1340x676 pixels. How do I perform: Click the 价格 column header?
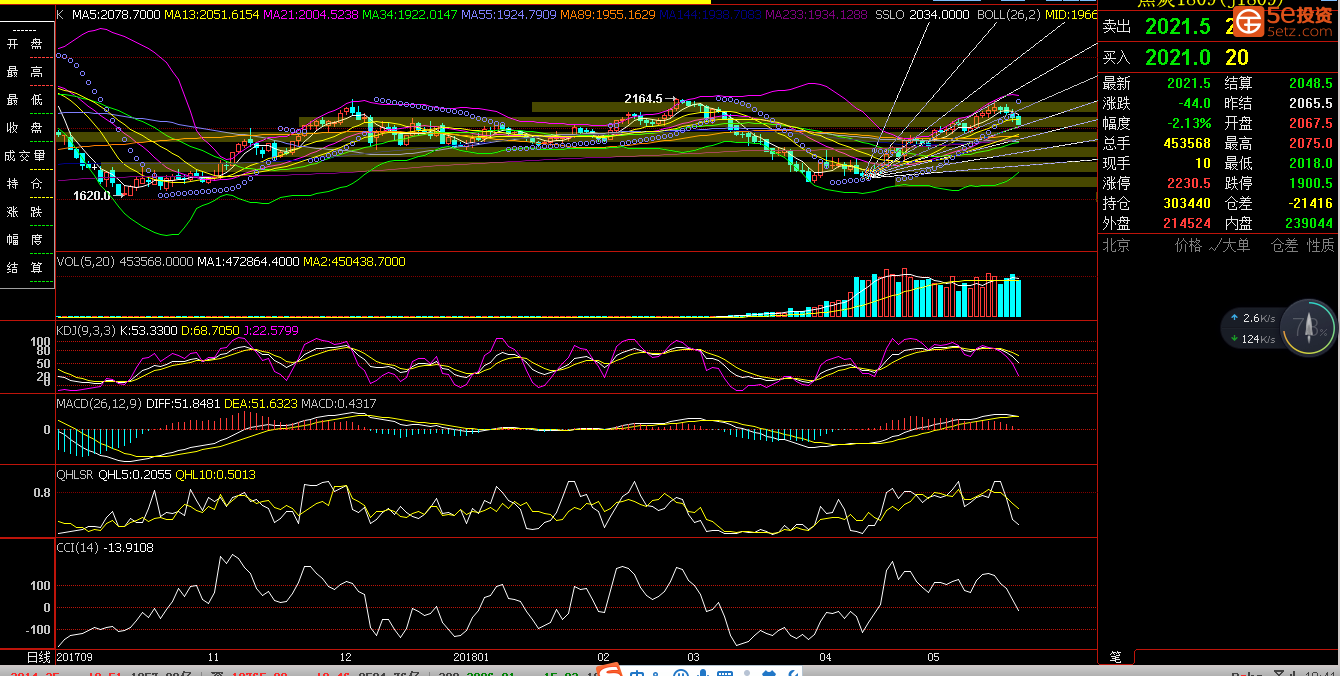pyautogui.click(x=1188, y=245)
